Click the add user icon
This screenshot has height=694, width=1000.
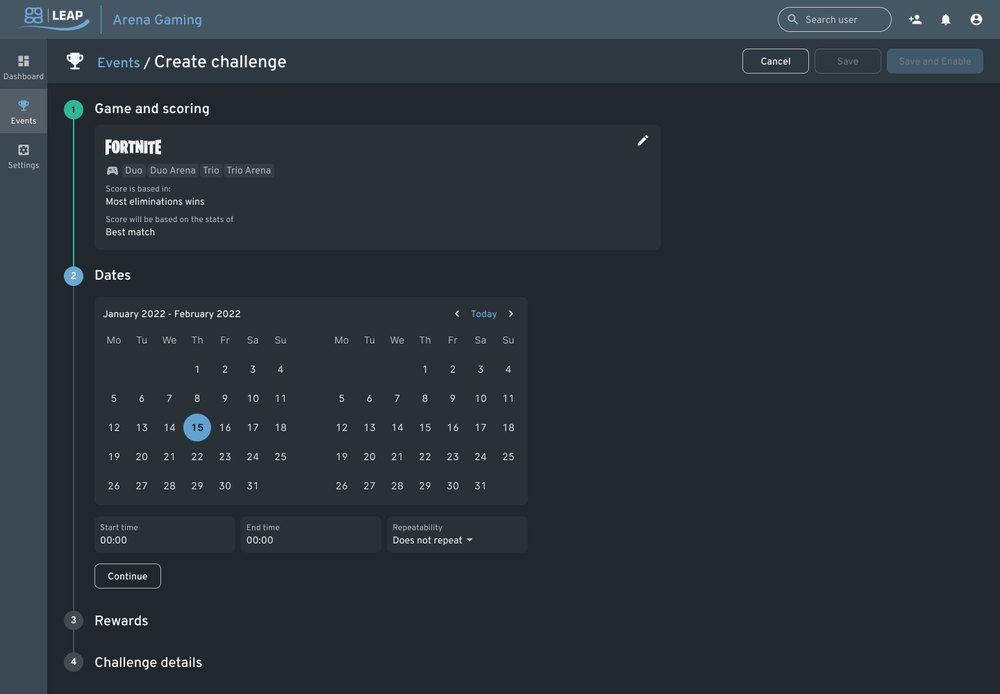click(x=915, y=19)
